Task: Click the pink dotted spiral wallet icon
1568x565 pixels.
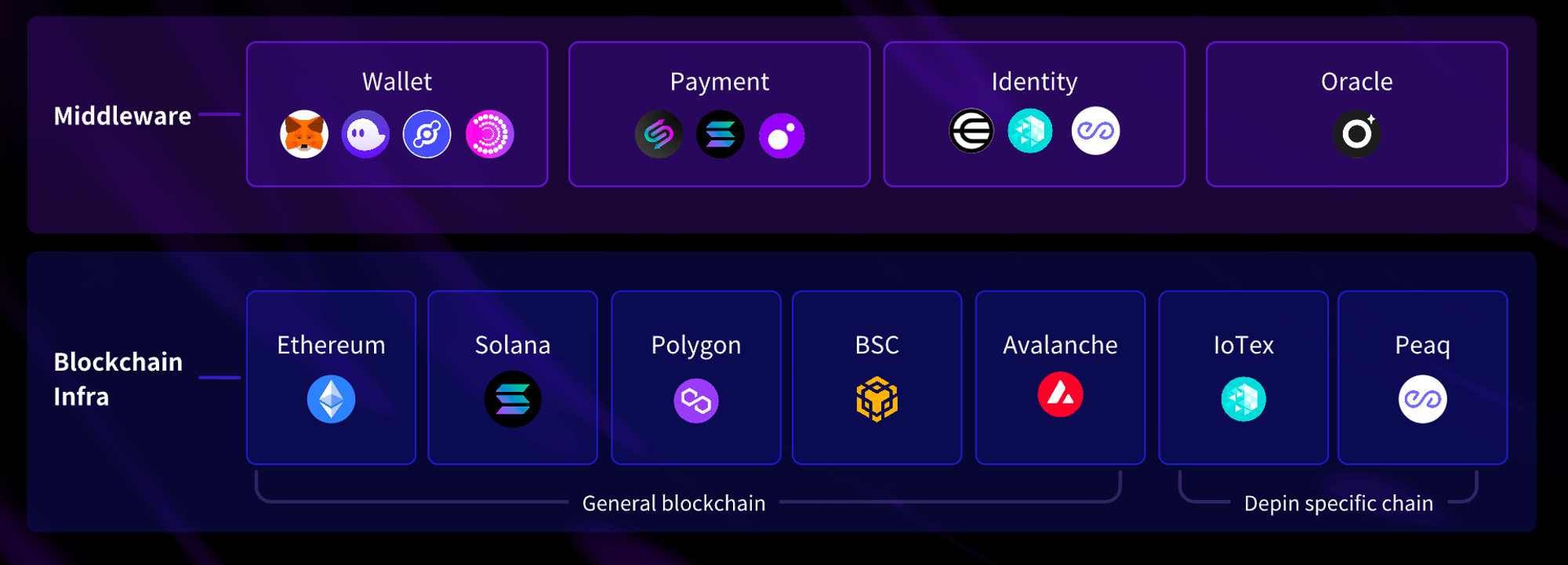Action: pyautogui.click(x=489, y=134)
